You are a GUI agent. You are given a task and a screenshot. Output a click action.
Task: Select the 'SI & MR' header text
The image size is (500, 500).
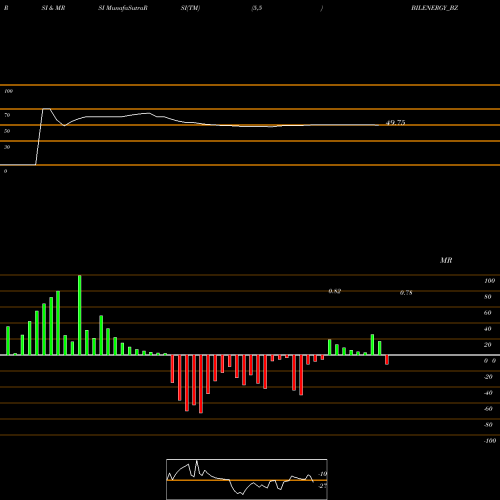coord(53,8)
